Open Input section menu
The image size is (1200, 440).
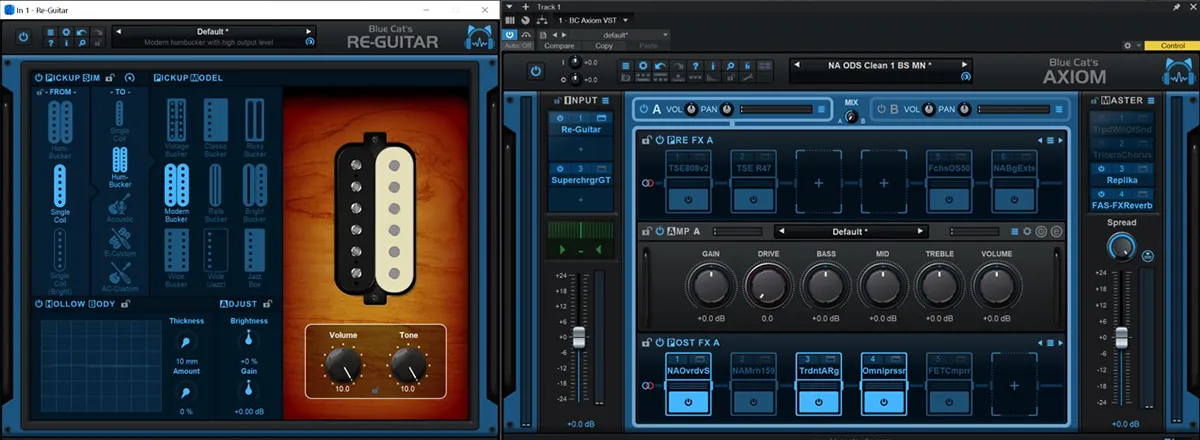607,100
